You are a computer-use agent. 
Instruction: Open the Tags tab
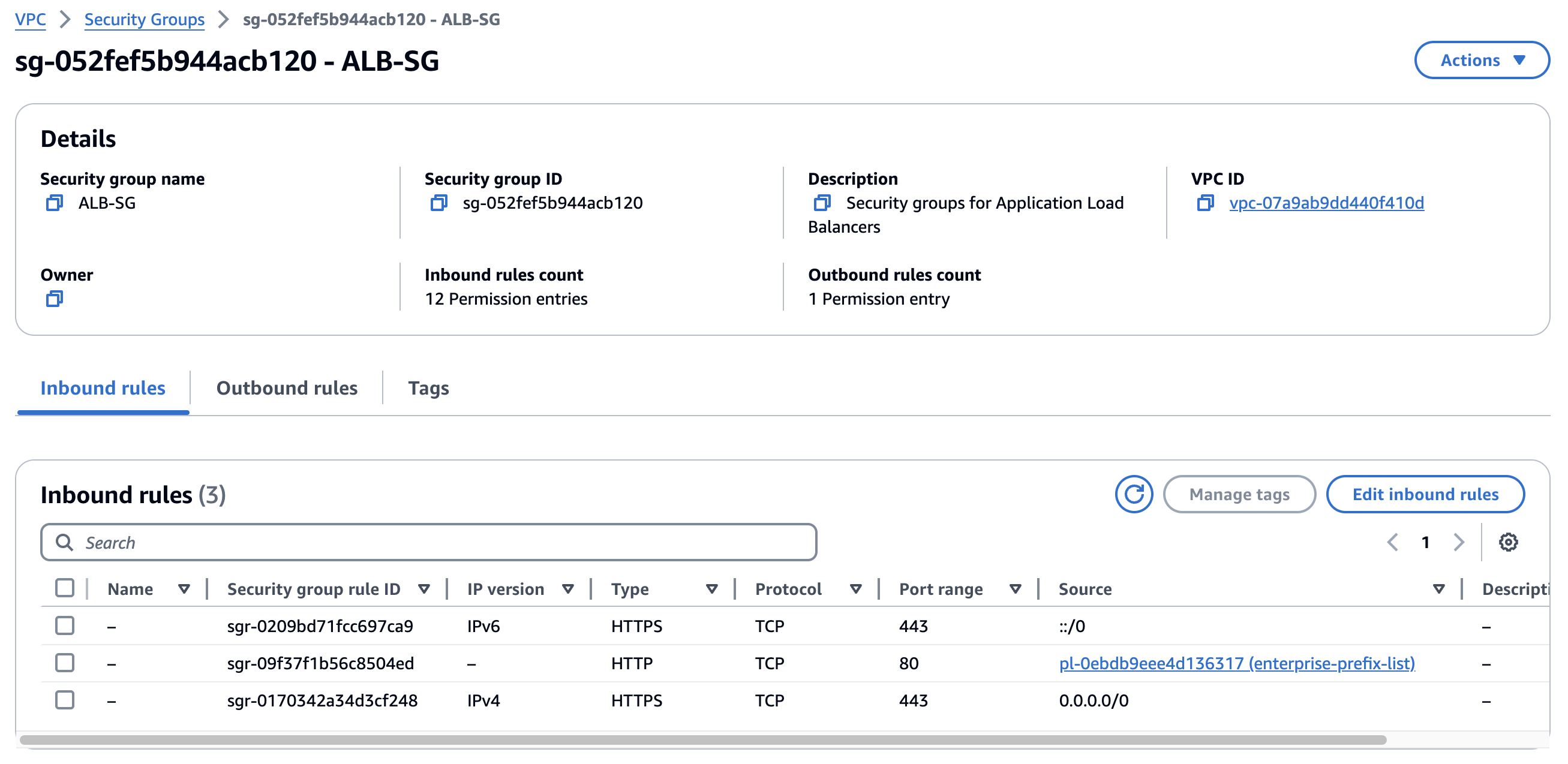coord(428,388)
